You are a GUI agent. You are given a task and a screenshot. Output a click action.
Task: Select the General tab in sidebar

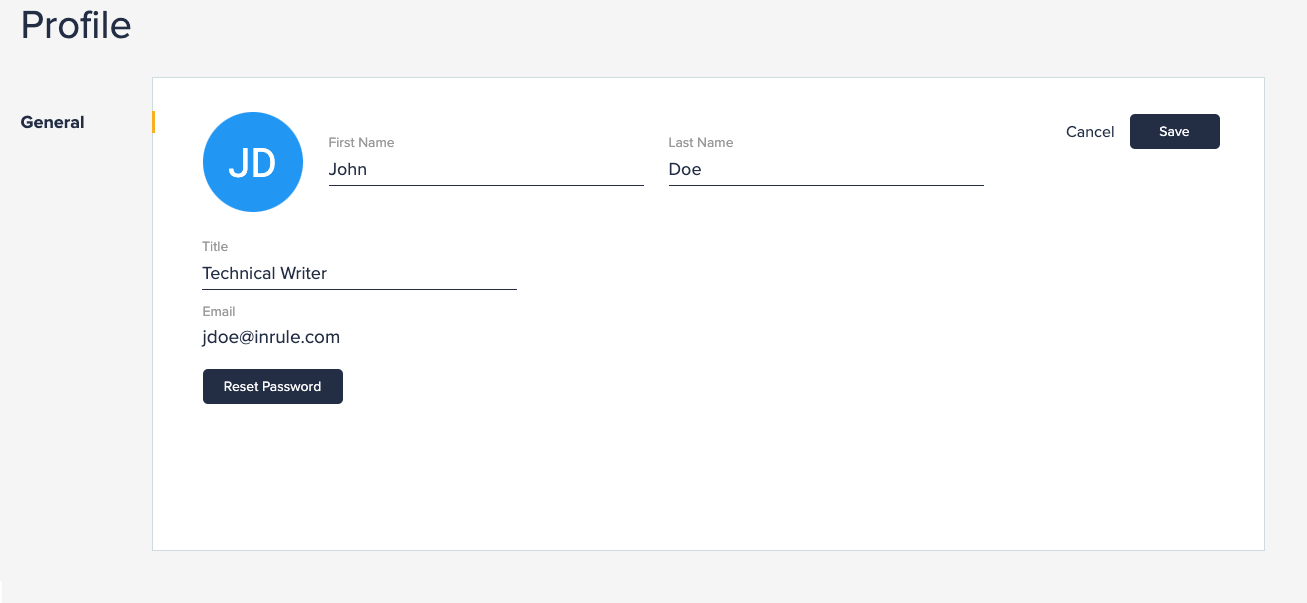click(52, 122)
